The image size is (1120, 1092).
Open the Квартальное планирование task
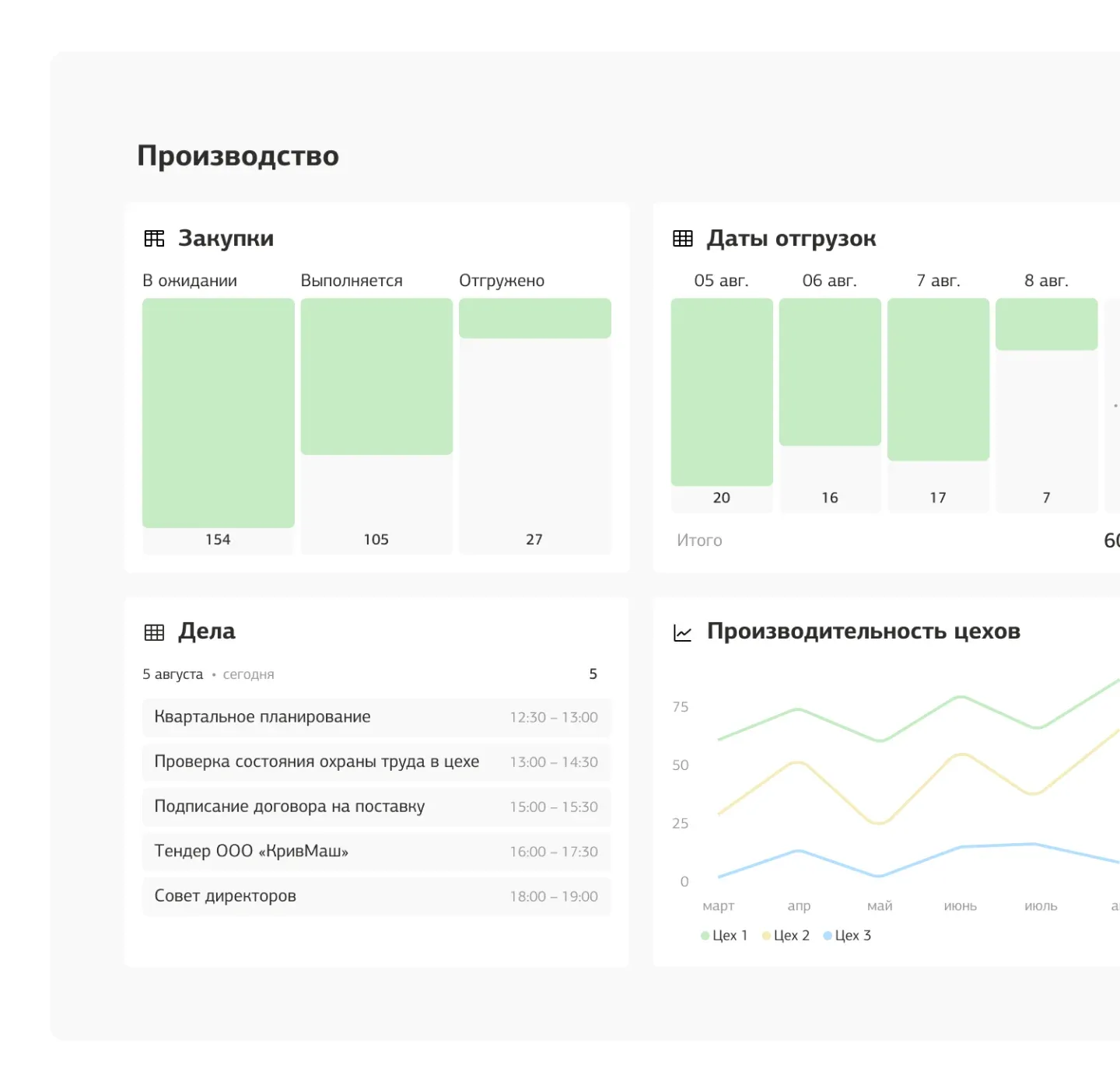point(376,717)
